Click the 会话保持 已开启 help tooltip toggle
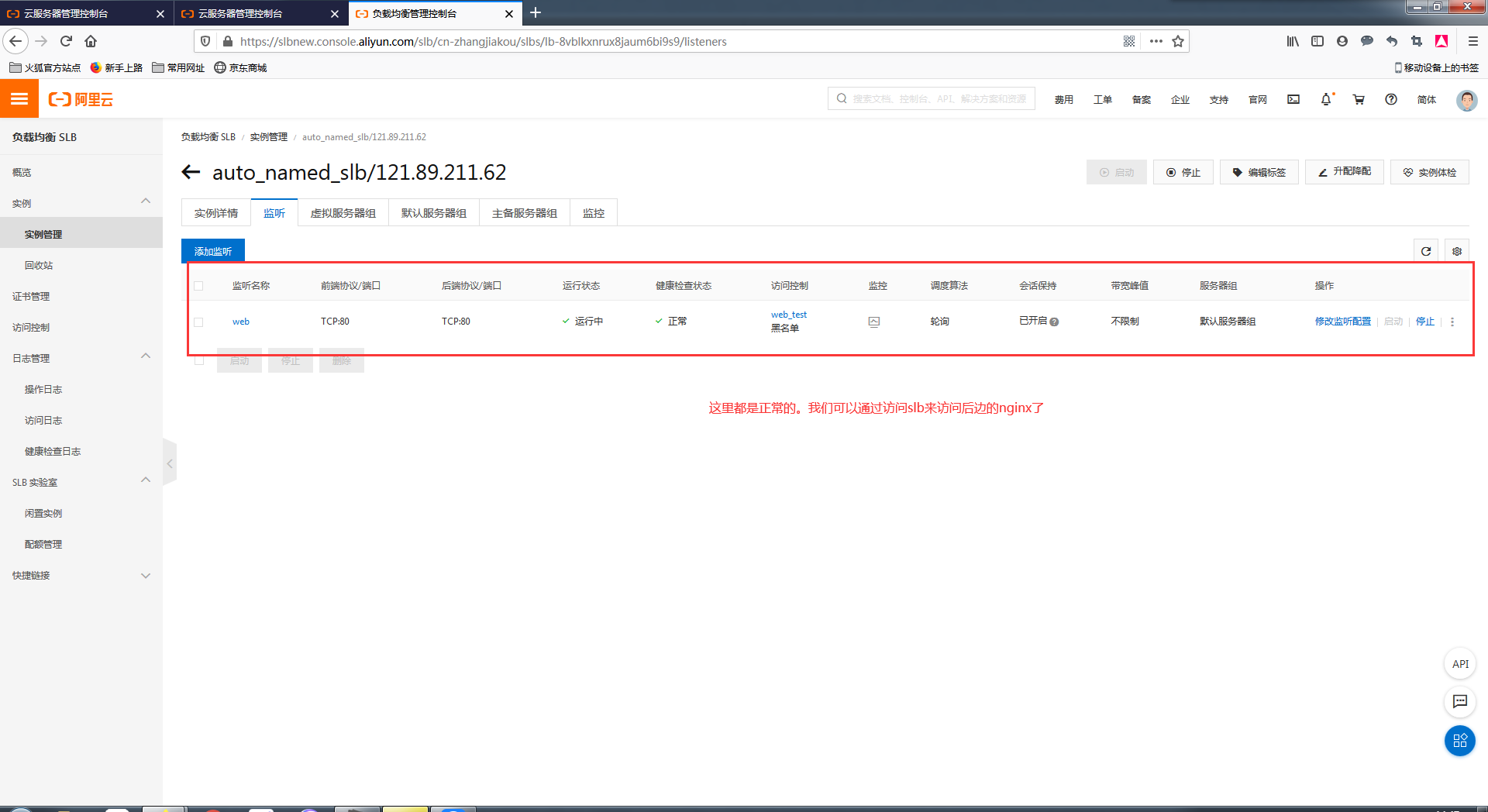 1055,322
